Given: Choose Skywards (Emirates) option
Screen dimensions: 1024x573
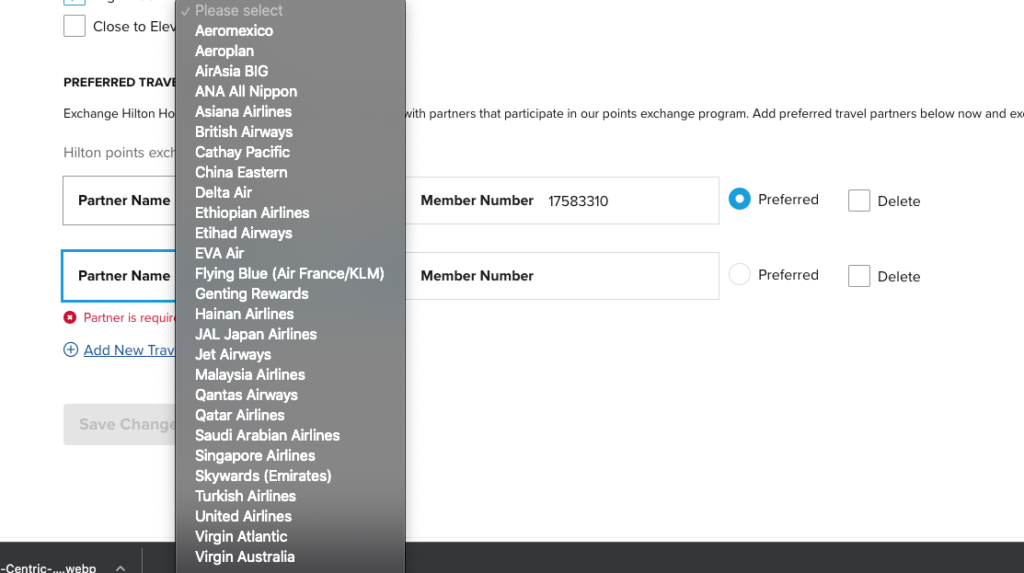Looking at the screenshot, I should pyautogui.click(x=291, y=476).
